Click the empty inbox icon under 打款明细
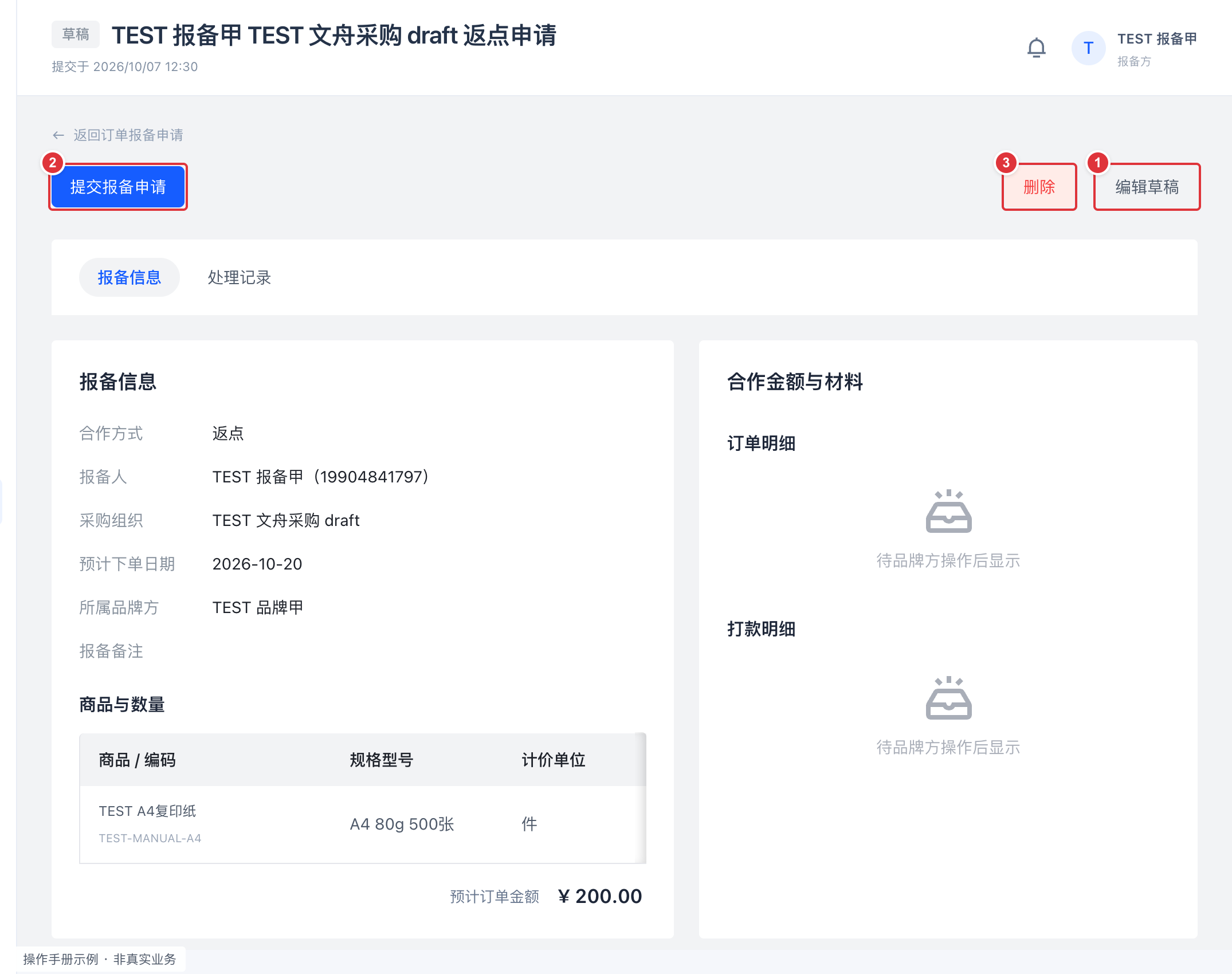Screen dimensions: 1232x974 pyautogui.click(x=948, y=698)
